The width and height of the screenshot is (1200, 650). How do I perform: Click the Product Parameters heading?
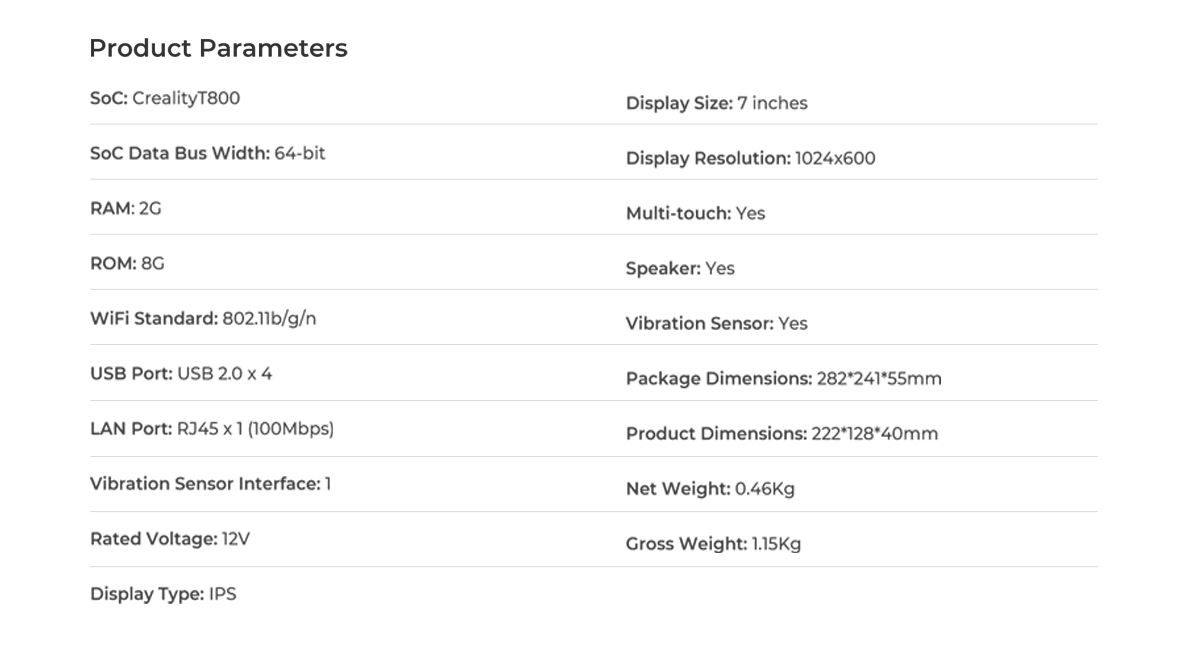(218, 48)
